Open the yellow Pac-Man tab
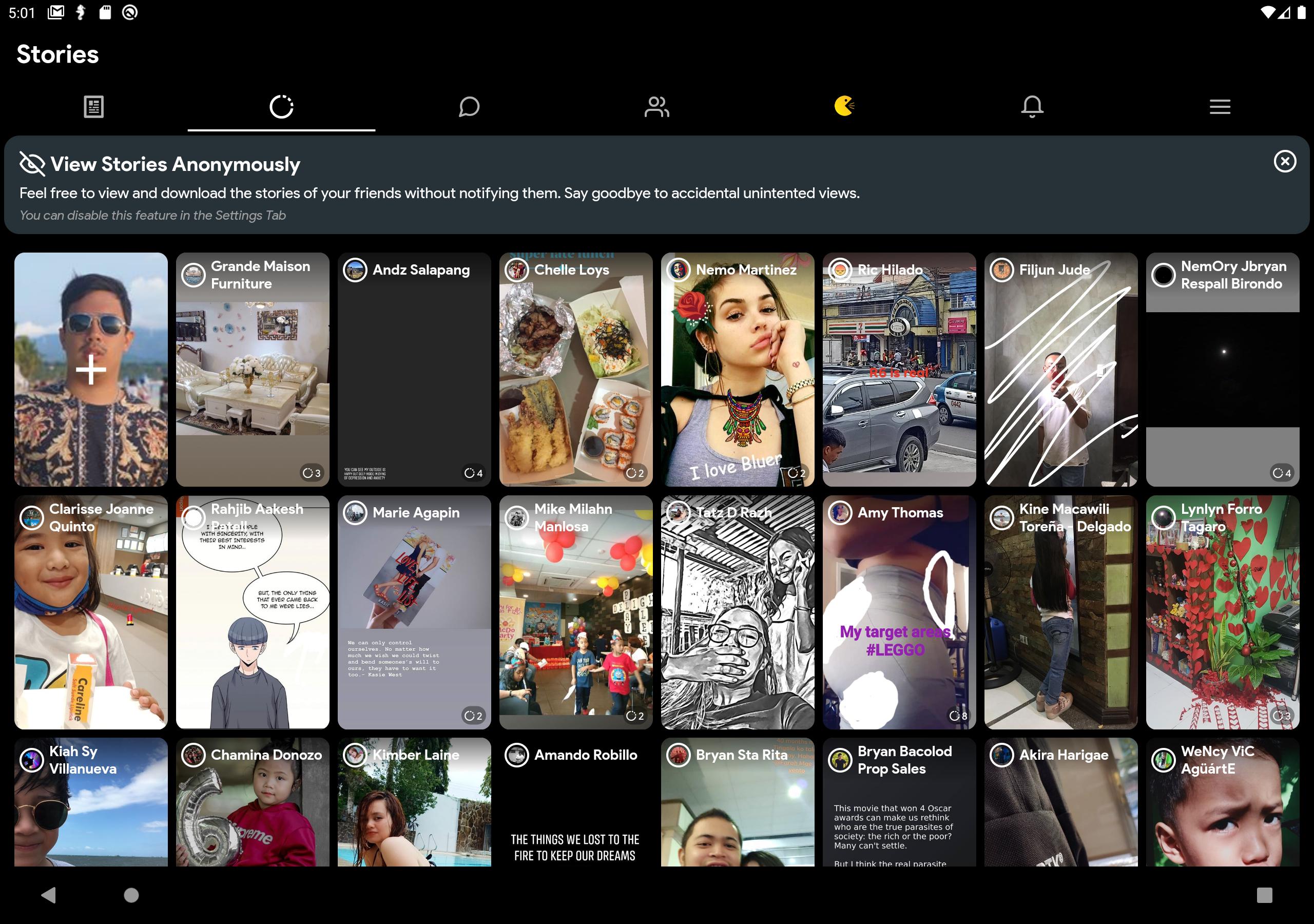Viewport: 1314px width, 924px height. coord(844,106)
